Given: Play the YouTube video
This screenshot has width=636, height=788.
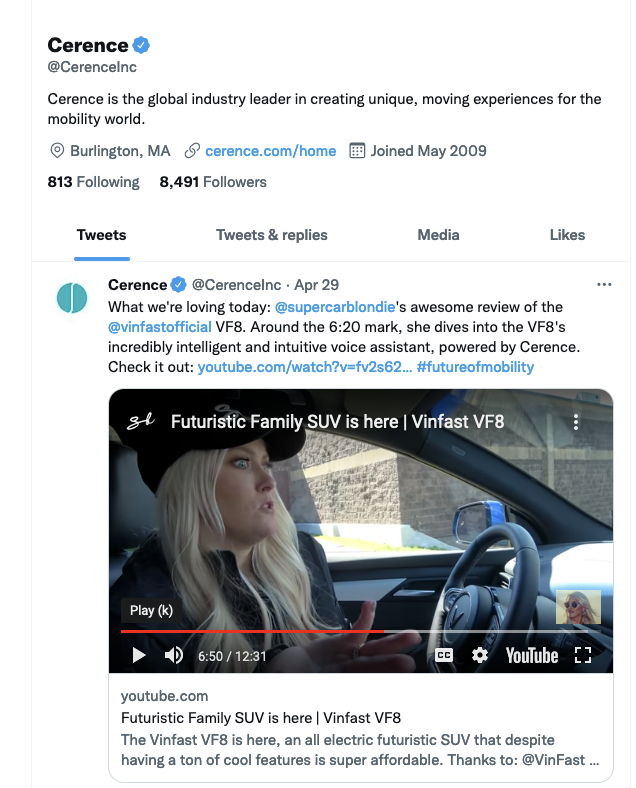Looking at the screenshot, I should [x=139, y=655].
